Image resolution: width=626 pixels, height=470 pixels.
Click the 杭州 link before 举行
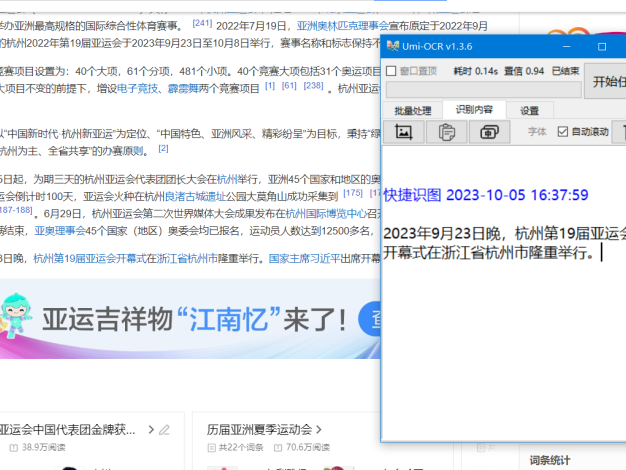[x=227, y=179]
